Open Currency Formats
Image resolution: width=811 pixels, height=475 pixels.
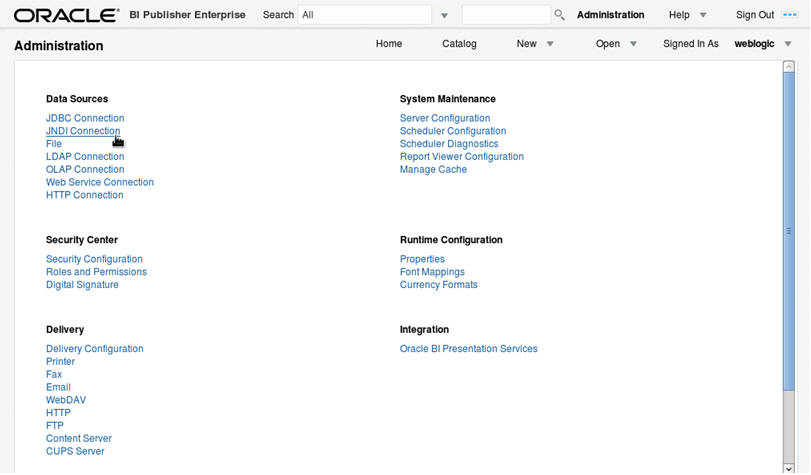(438, 285)
